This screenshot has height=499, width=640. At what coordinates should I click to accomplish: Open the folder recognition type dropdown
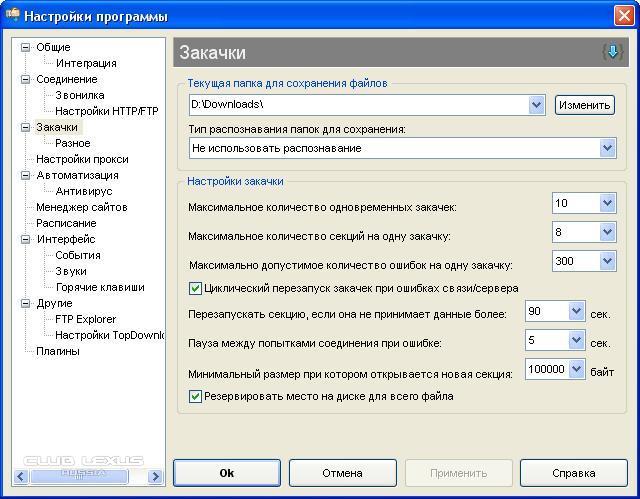click(x=607, y=148)
